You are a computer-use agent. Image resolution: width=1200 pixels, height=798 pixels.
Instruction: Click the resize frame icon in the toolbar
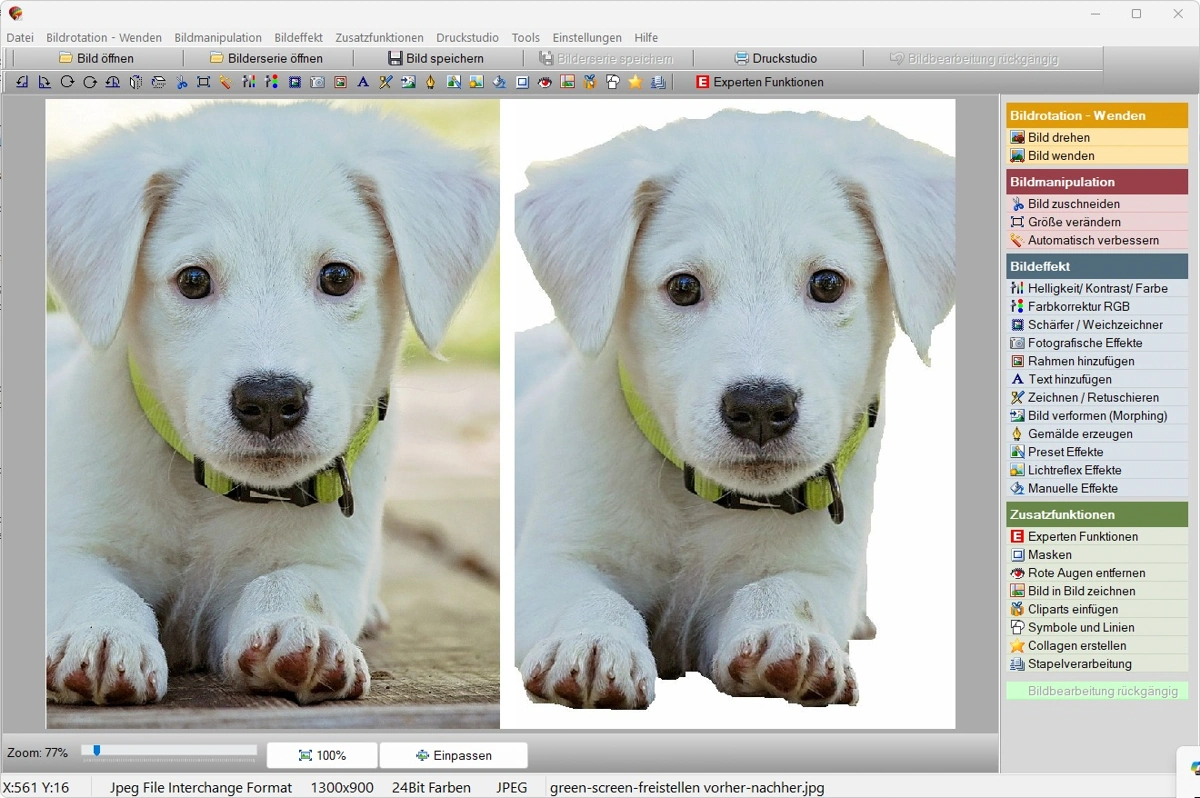pyautogui.click(x=203, y=82)
